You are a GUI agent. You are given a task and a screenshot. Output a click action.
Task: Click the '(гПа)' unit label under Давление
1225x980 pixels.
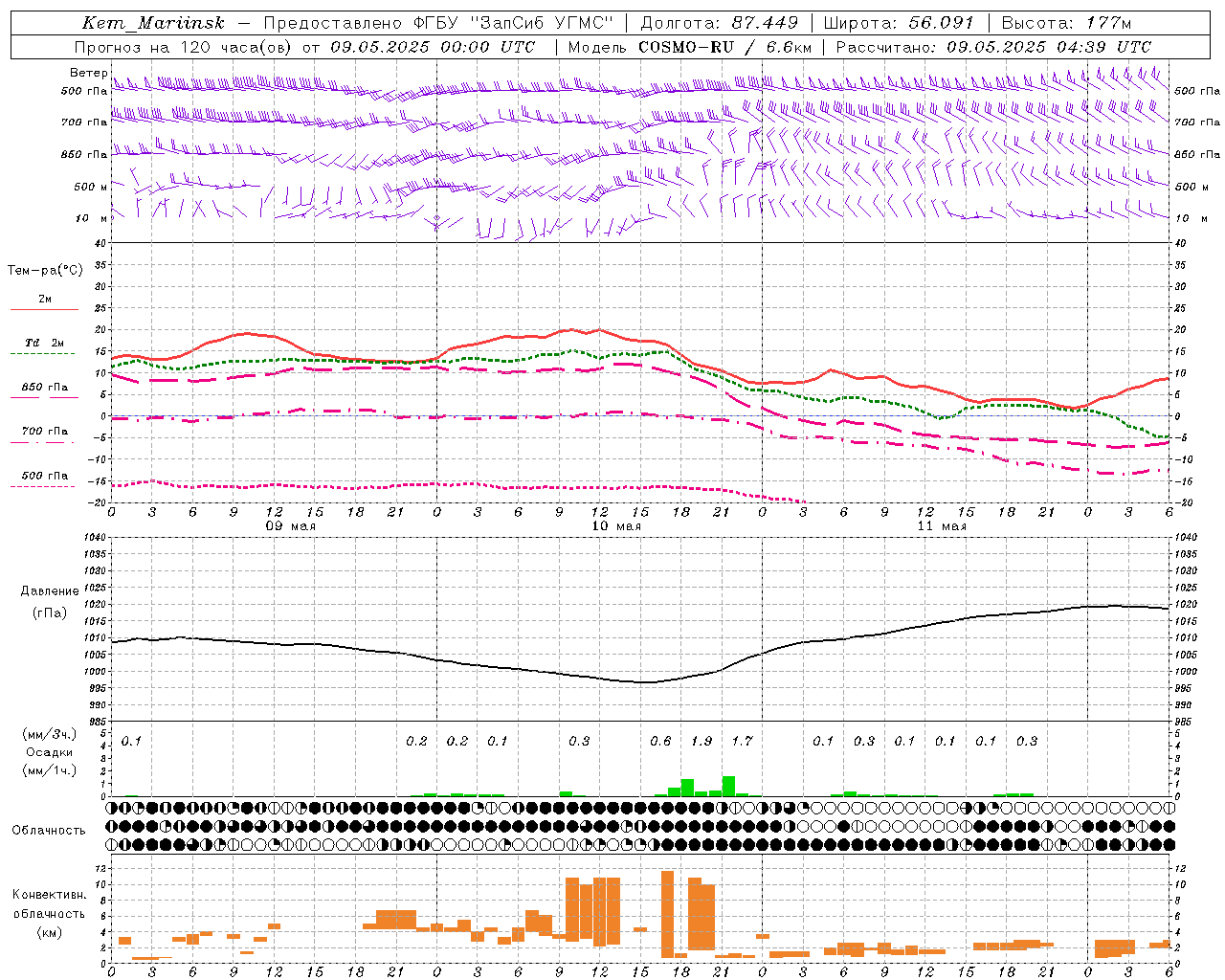click(50, 612)
